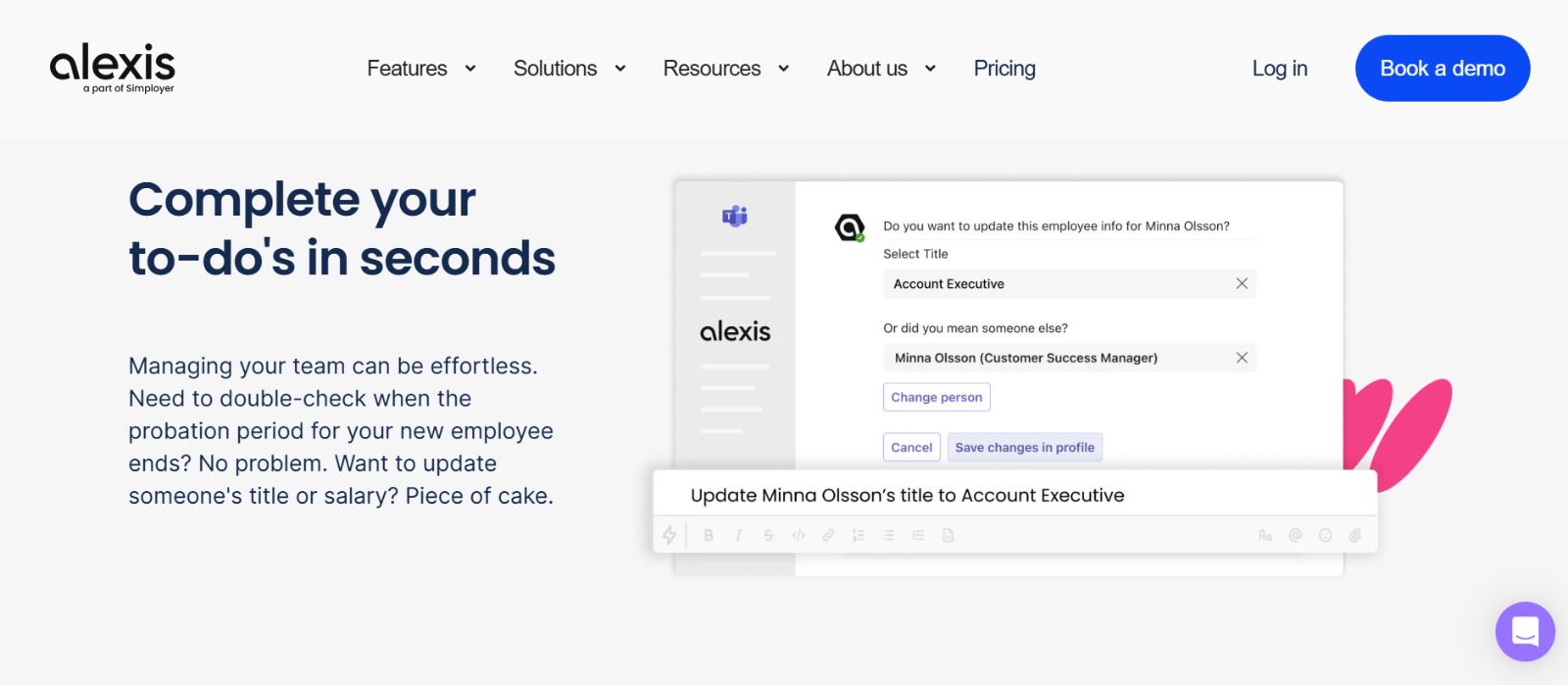Image resolution: width=1568 pixels, height=685 pixels.
Task: Click the paperclip attachment icon
Action: click(x=1355, y=535)
